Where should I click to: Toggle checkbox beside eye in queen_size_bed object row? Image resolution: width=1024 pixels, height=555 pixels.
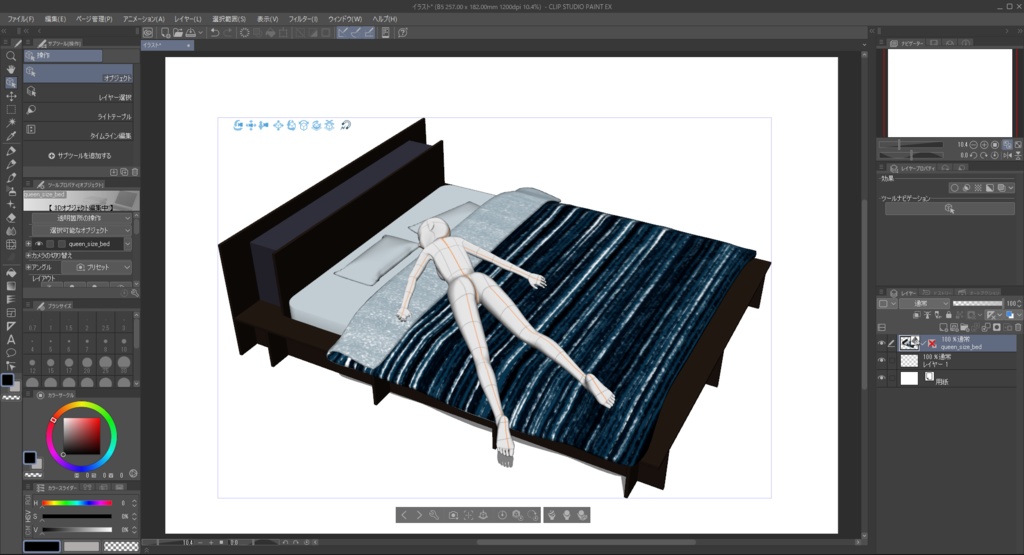(51, 244)
